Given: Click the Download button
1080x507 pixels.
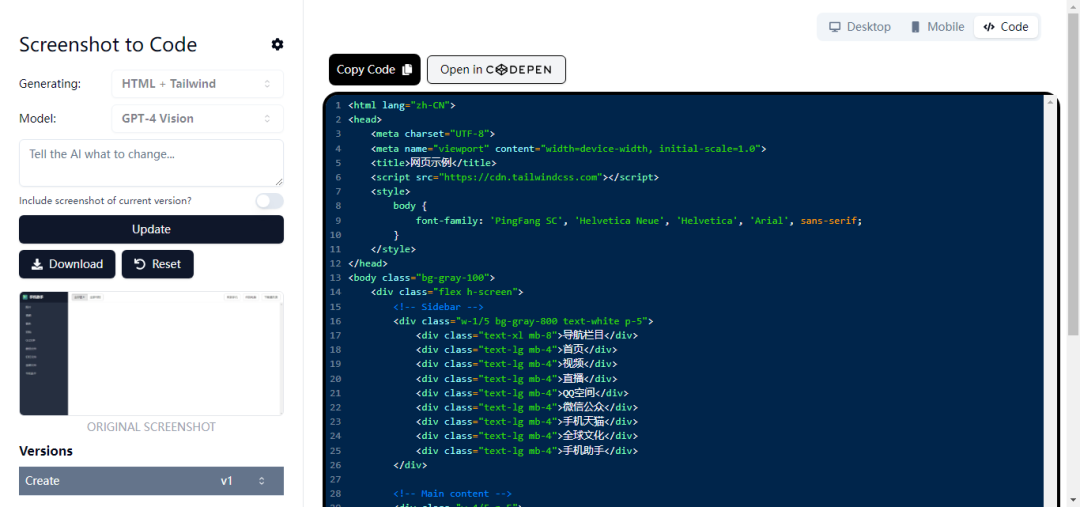Looking at the screenshot, I should 68,264.
